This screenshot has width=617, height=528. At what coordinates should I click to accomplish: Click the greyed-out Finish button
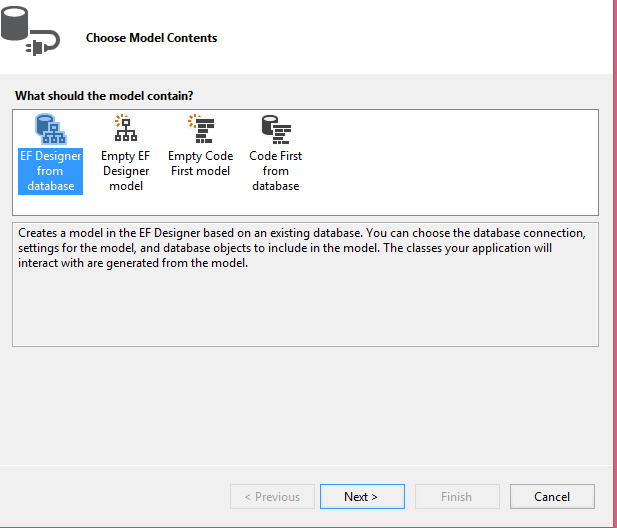click(456, 496)
